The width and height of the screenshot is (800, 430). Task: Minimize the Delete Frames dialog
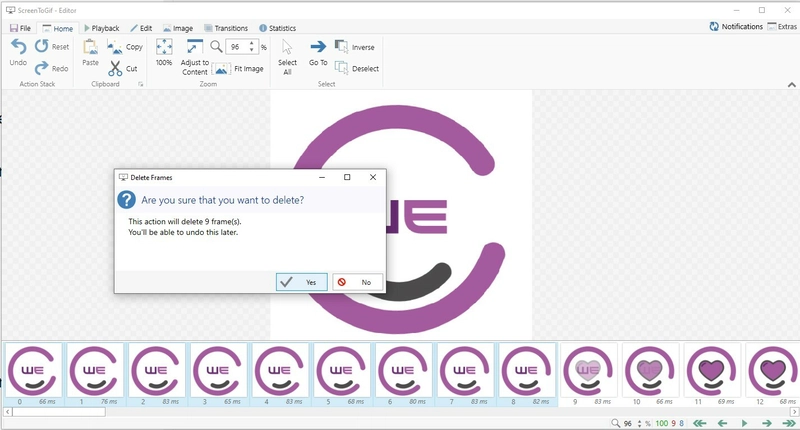[322, 178]
